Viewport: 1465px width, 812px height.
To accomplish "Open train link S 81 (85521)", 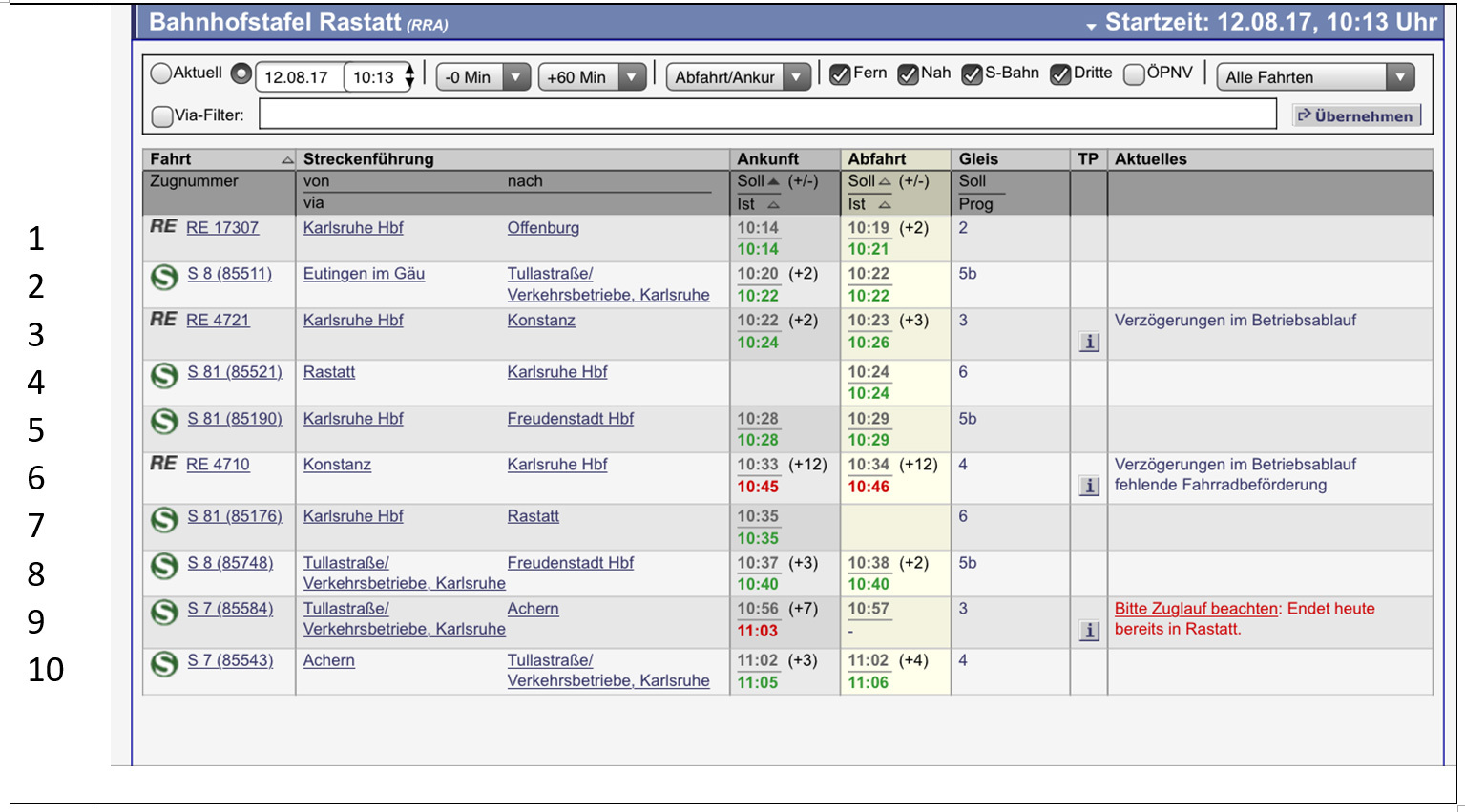I will coord(235,371).
